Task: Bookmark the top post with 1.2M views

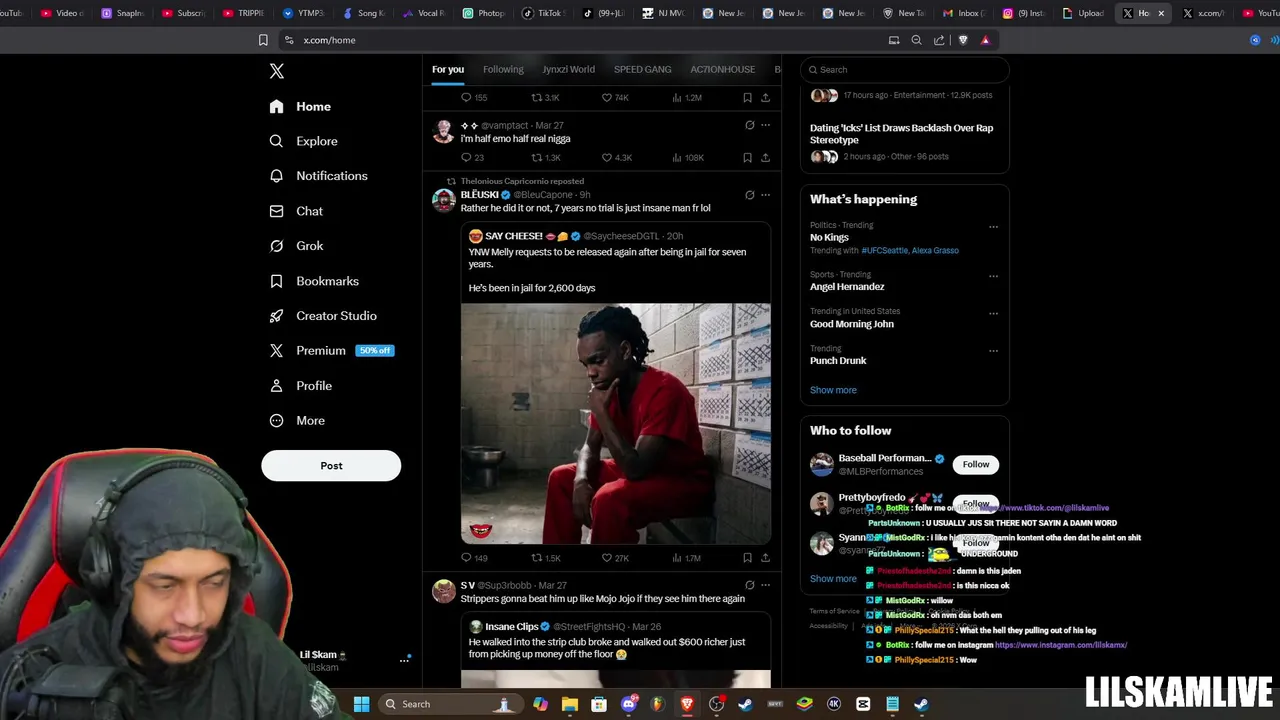Action: pos(747,98)
